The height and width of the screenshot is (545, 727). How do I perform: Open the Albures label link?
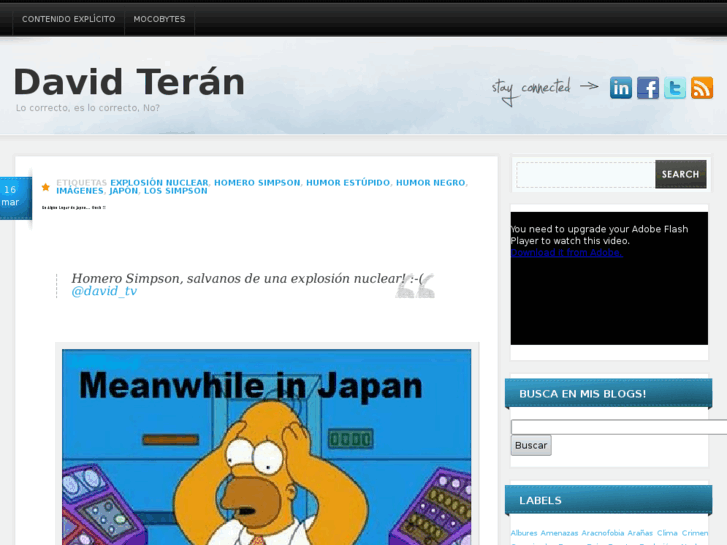pos(523,533)
